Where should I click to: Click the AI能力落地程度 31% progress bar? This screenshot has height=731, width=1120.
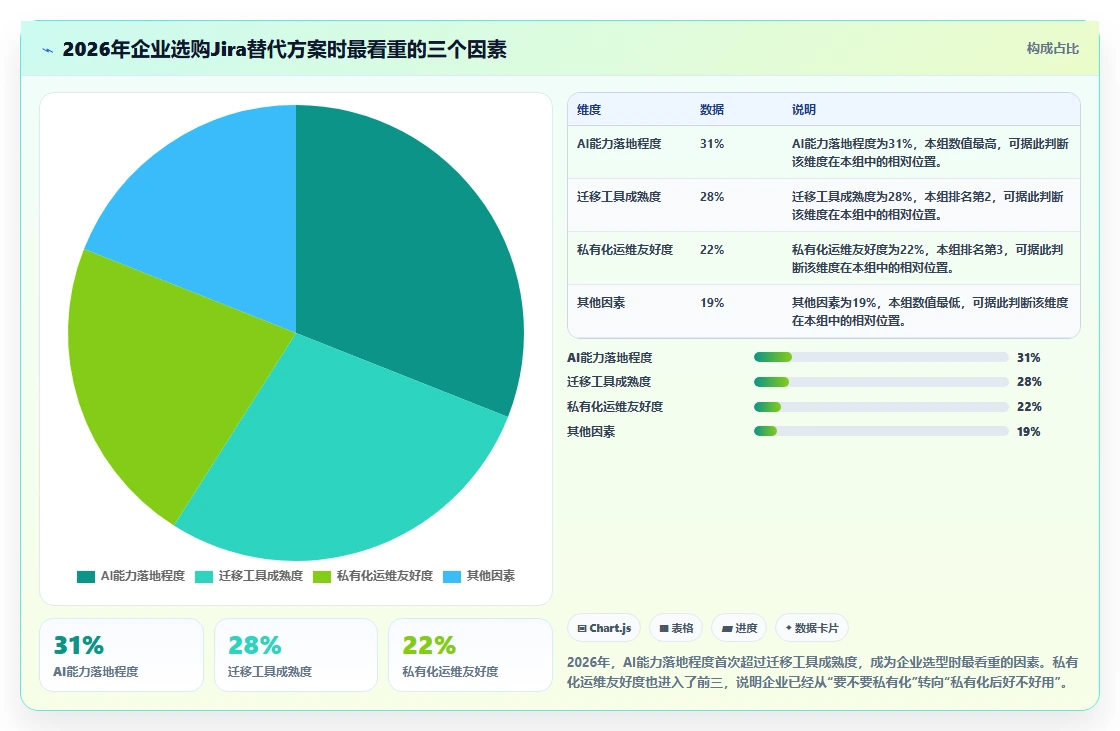click(881, 357)
